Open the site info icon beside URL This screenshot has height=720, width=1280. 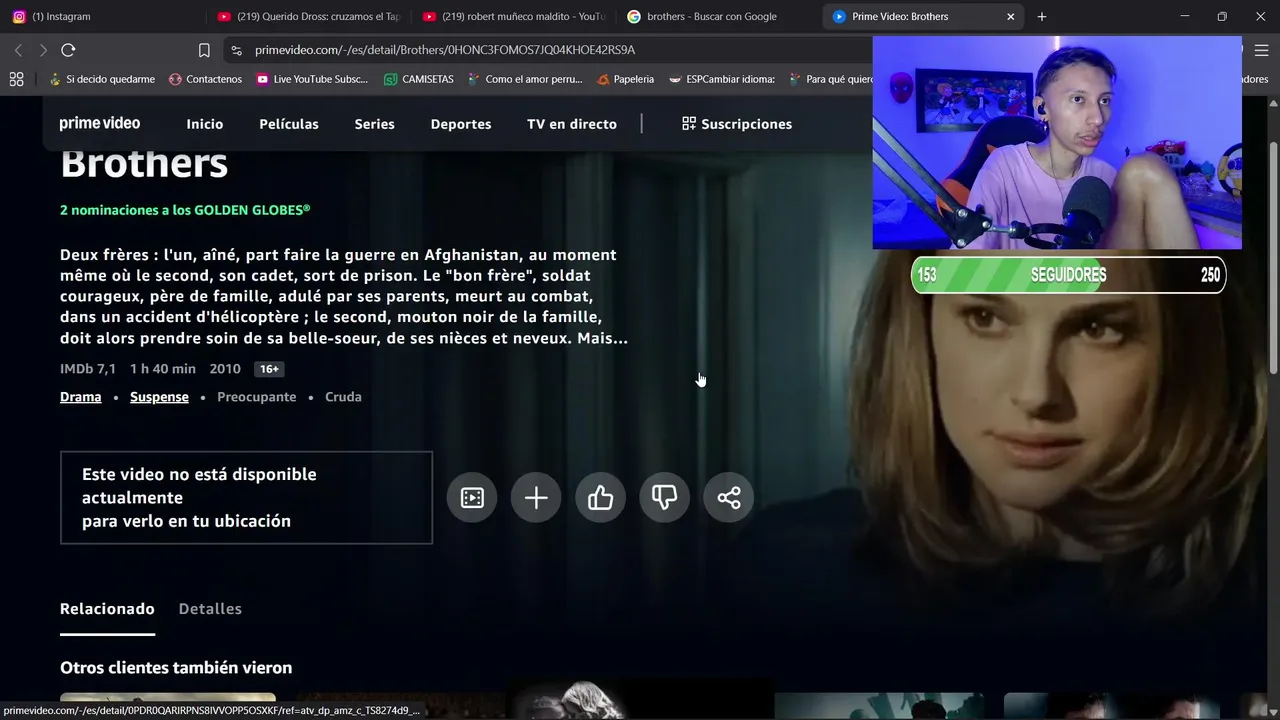tap(236, 50)
